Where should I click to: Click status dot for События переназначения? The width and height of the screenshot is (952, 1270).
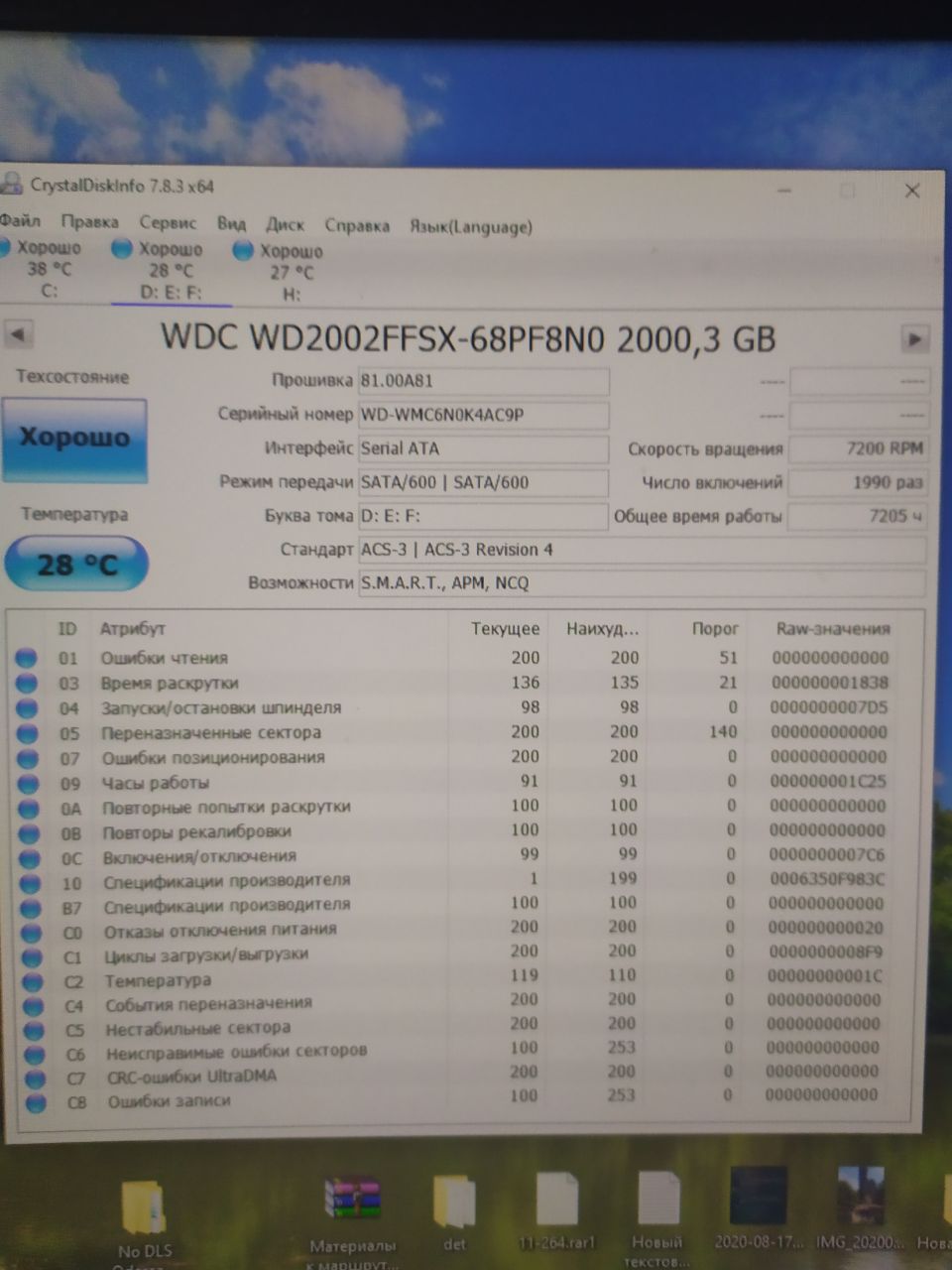tap(34, 1006)
